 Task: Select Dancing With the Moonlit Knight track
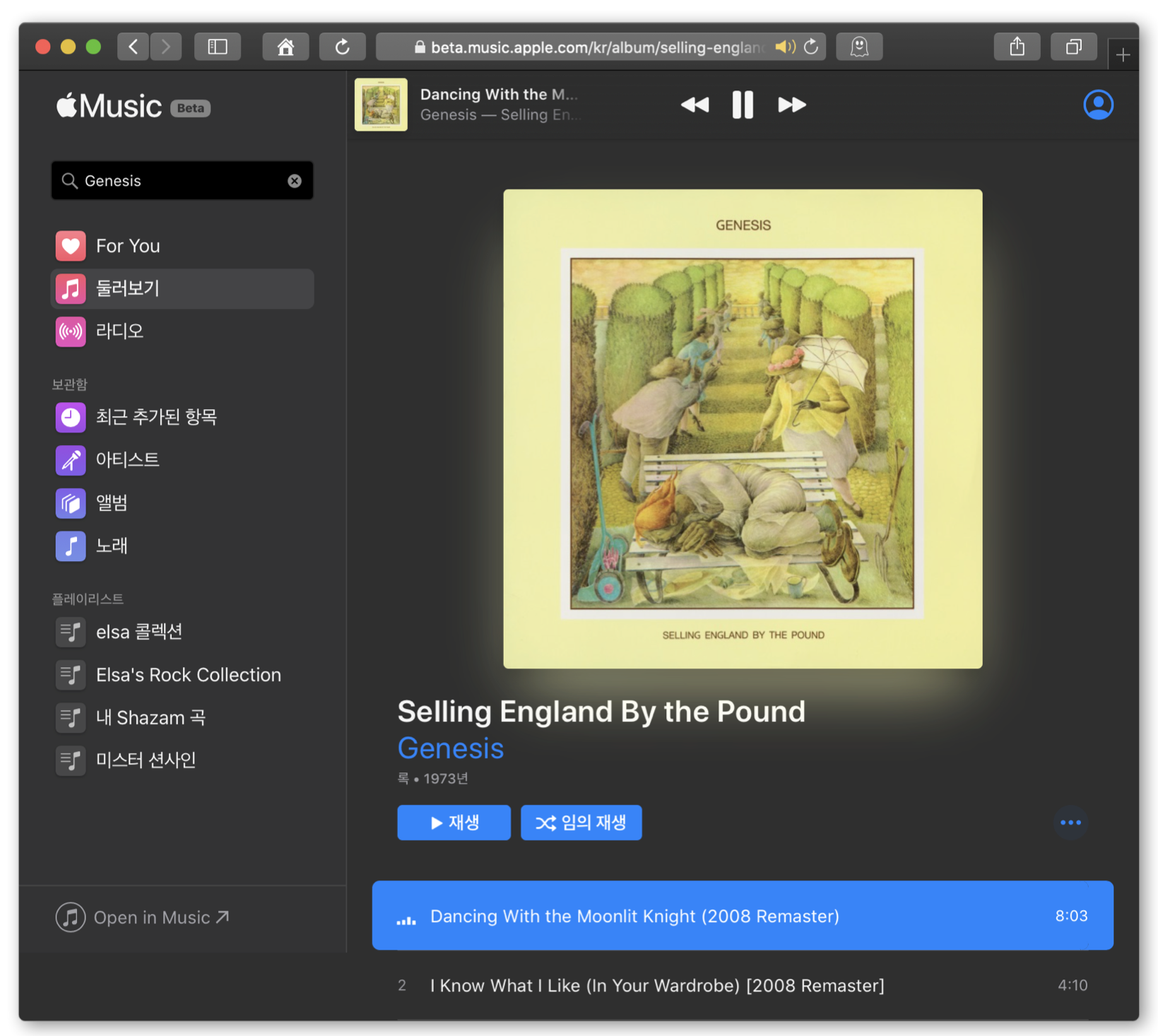coord(743,916)
